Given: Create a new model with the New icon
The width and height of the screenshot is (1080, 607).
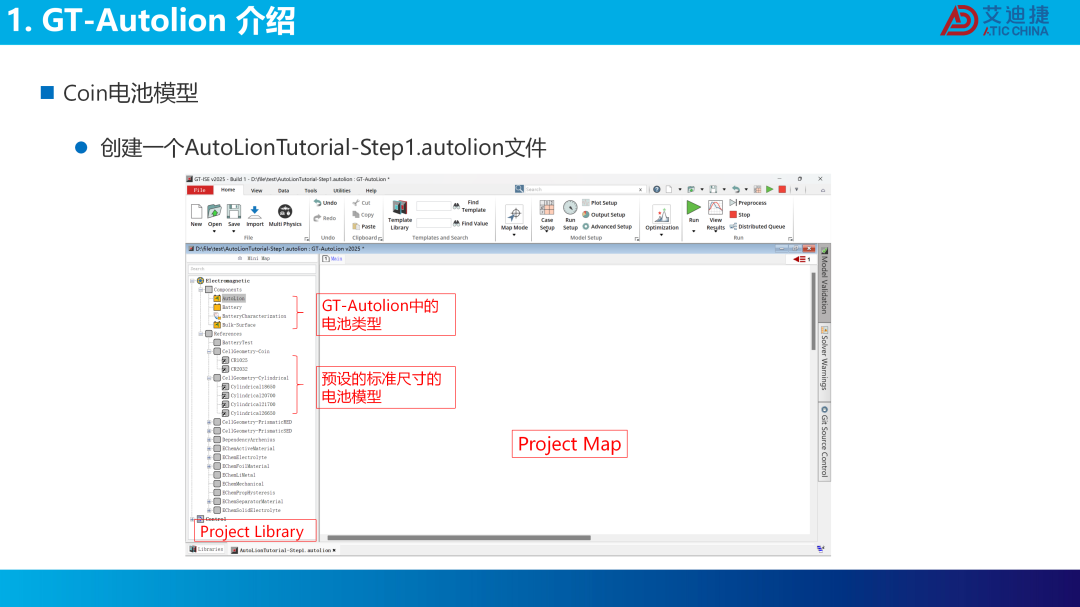Looking at the screenshot, I should pyautogui.click(x=196, y=214).
